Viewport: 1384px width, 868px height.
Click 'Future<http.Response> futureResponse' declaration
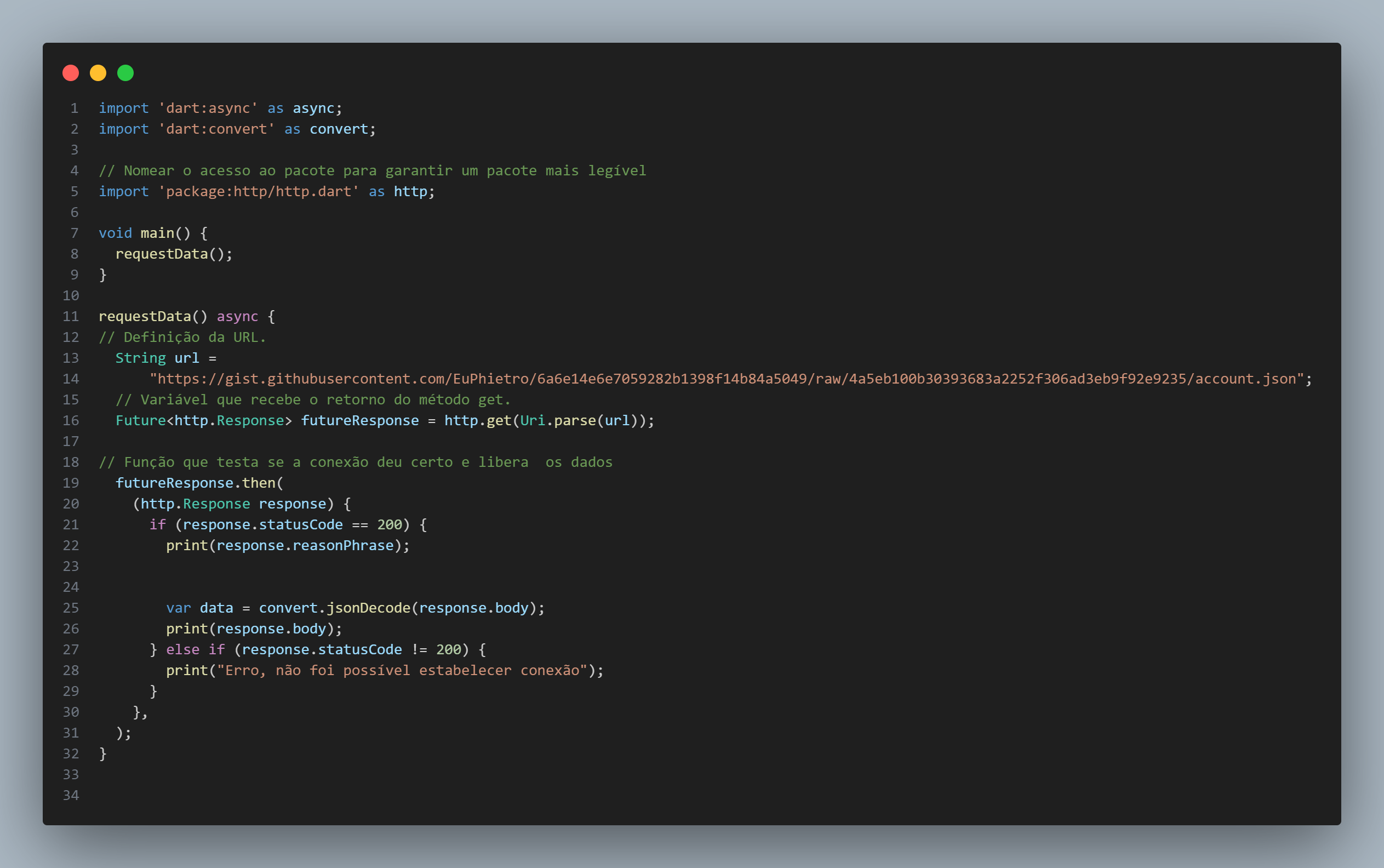point(267,420)
